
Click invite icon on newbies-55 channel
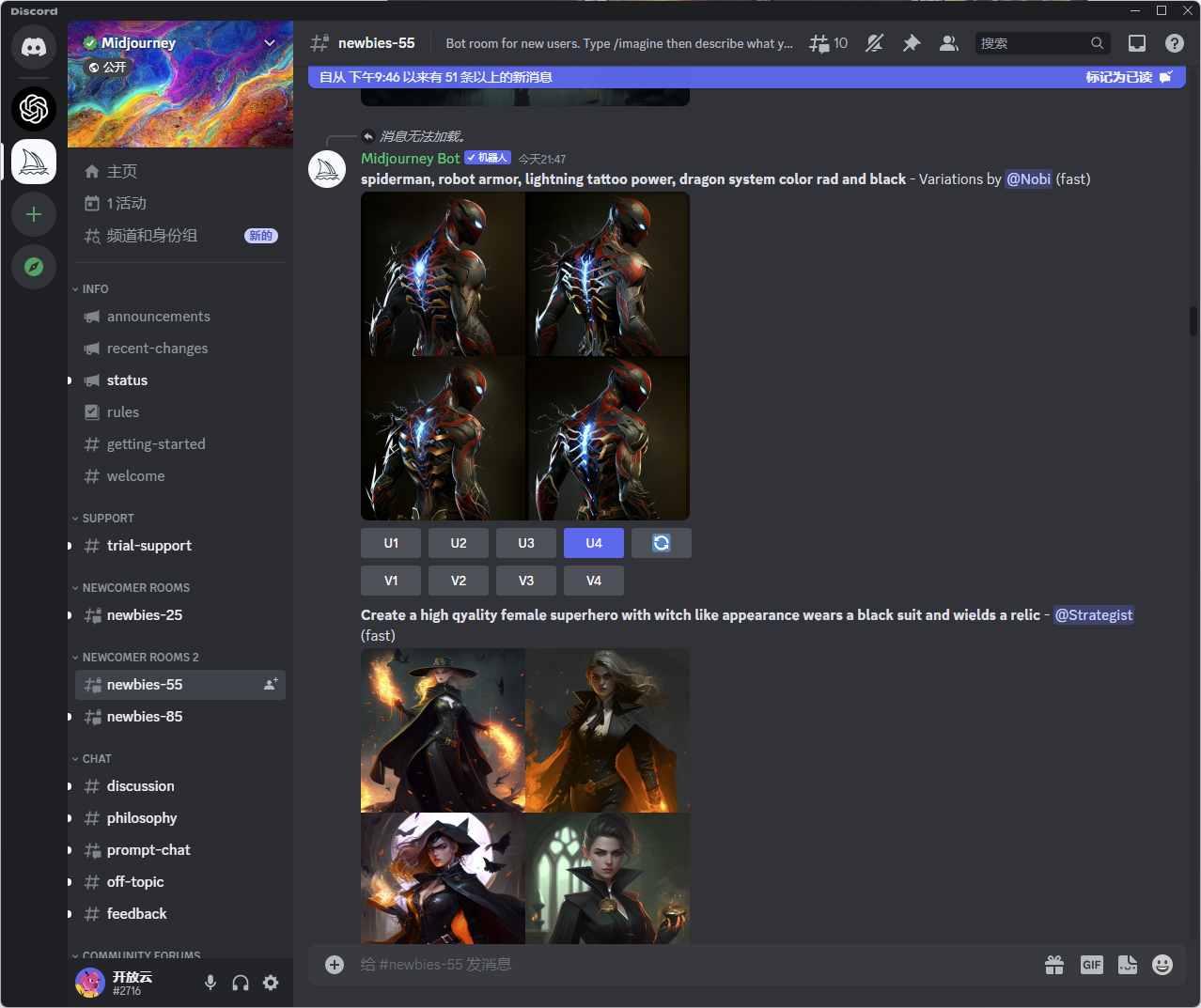[x=271, y=684]
